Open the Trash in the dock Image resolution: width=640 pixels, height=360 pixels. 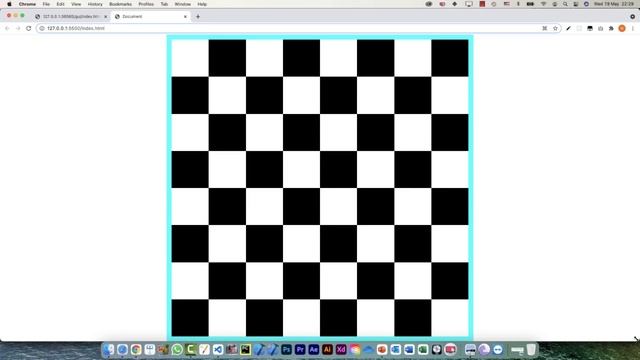pos(531,350)
